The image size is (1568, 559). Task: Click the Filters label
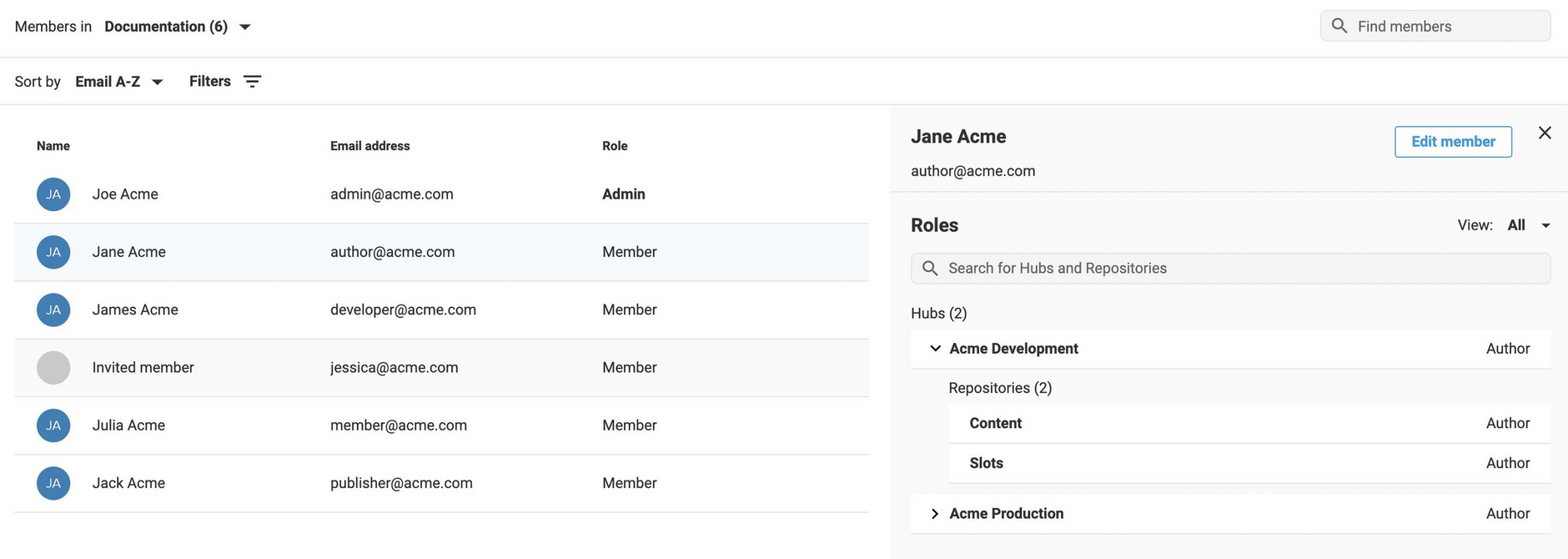[x=210, y=81]
